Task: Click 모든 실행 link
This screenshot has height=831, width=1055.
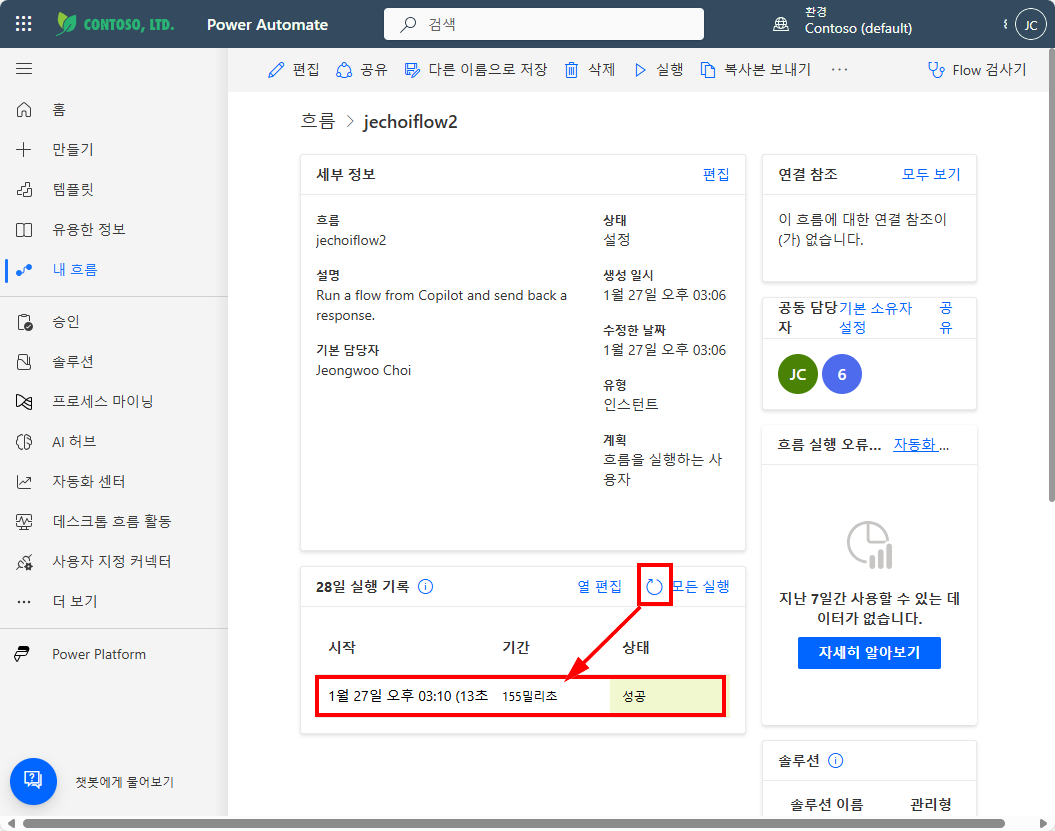Action: tap(701, 587)
